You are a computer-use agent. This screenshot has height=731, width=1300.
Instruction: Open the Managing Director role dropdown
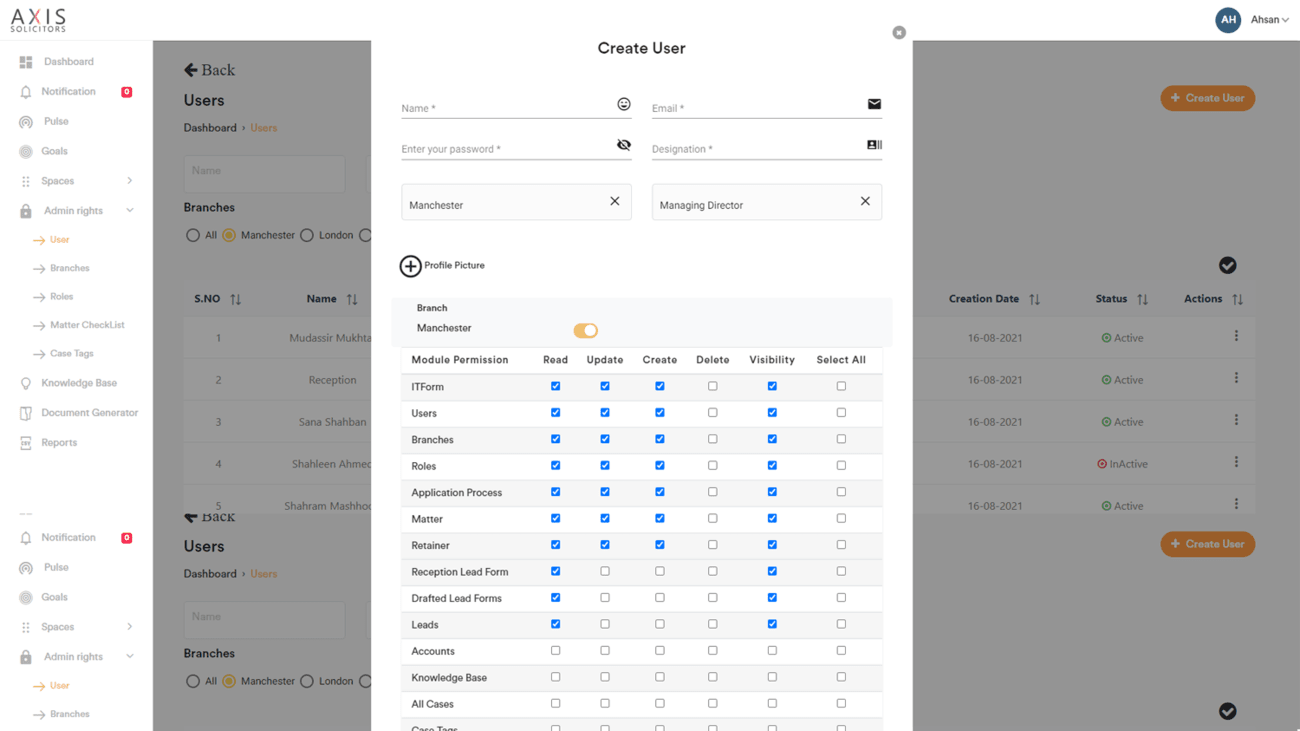pyautogui.click(x=767, y=202)
